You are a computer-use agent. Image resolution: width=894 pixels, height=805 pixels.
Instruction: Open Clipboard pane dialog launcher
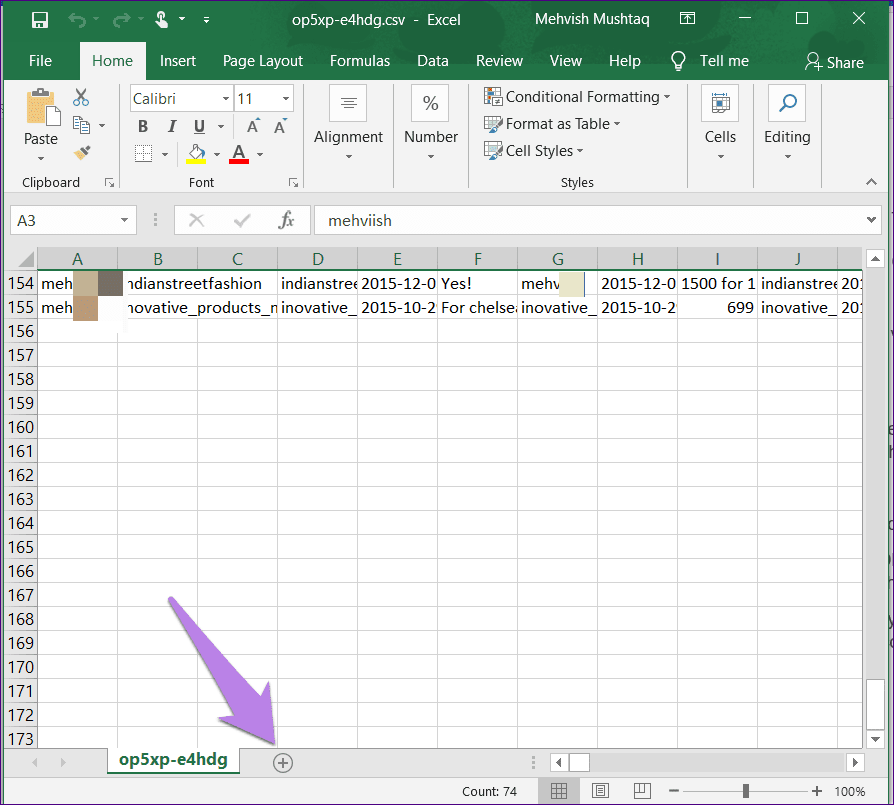(x=109, y=182)
